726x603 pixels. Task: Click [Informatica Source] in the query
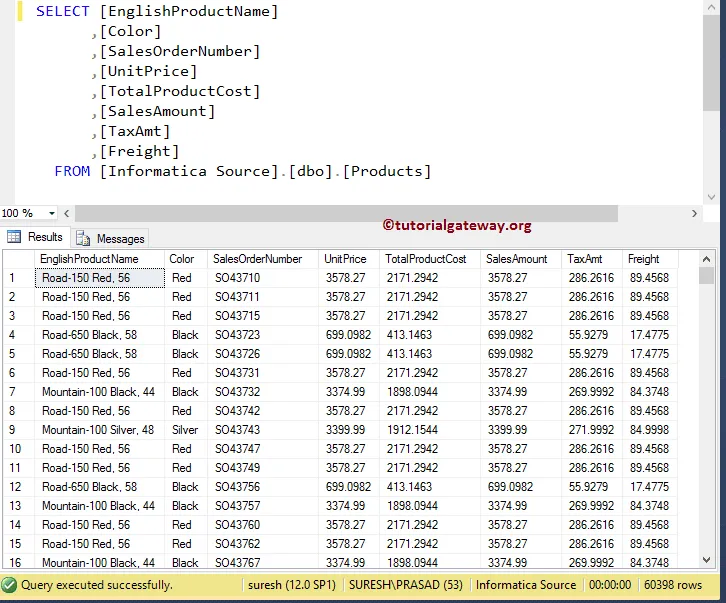click(x=189, y=171)
